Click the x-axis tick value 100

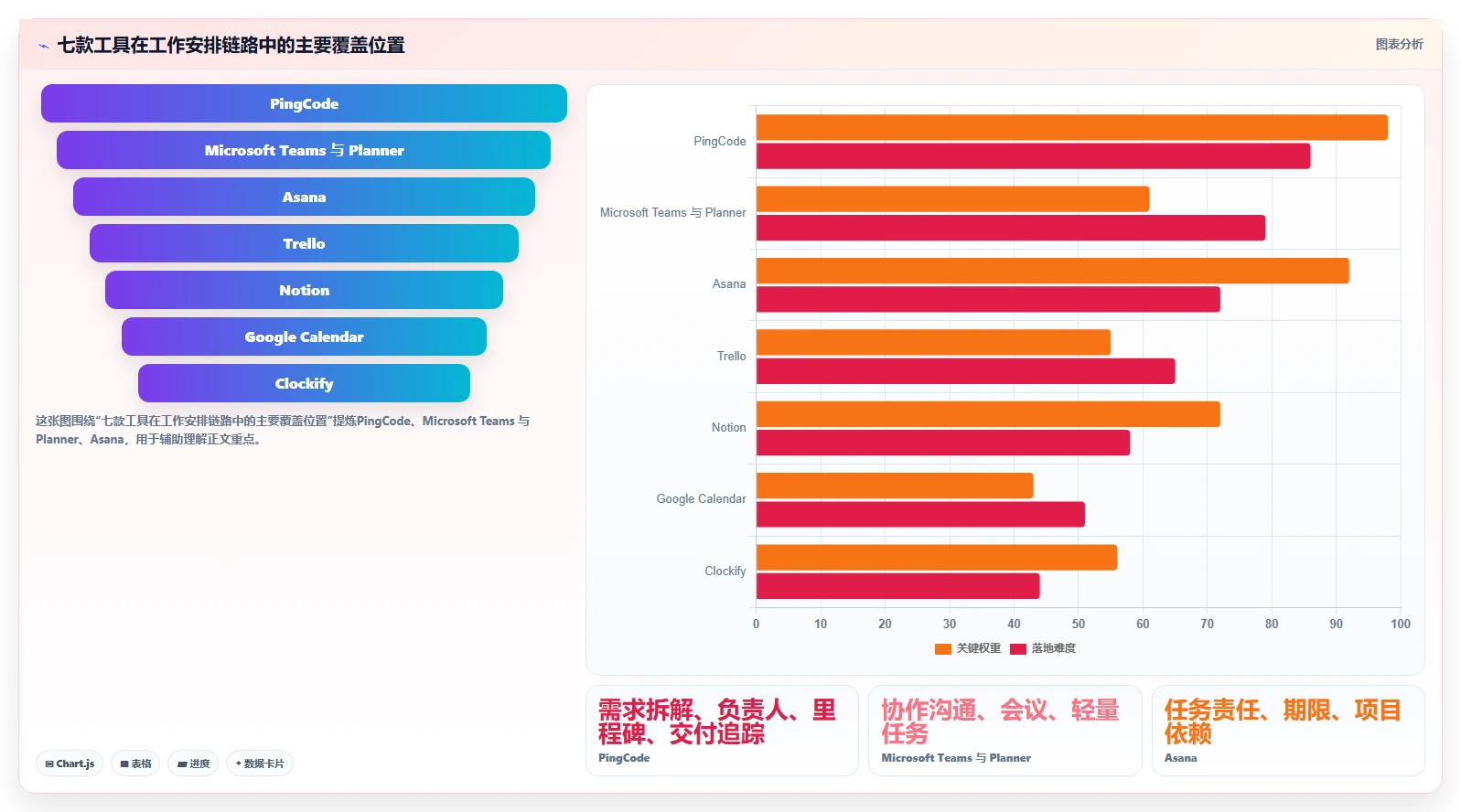click(x=1401, y=624)
